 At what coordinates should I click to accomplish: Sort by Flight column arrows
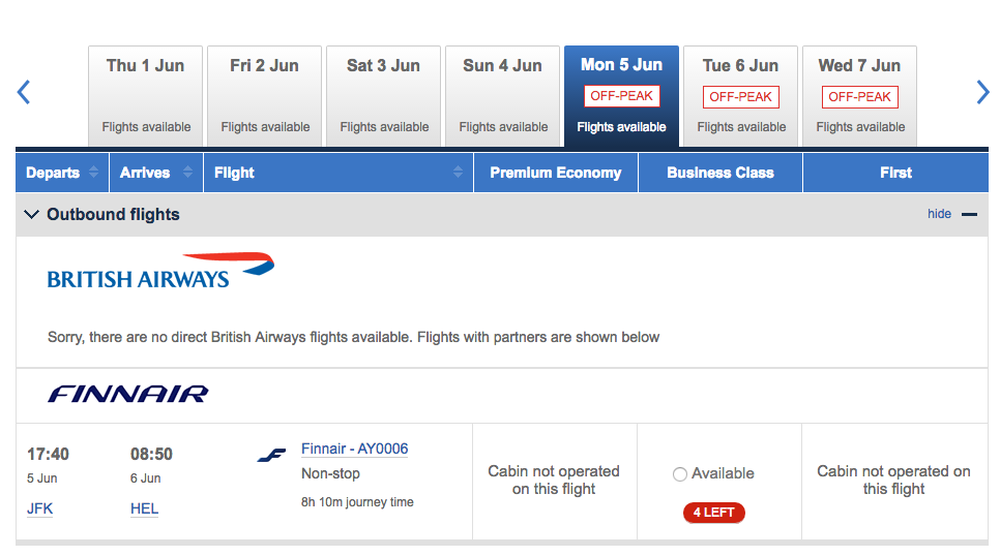458,172
